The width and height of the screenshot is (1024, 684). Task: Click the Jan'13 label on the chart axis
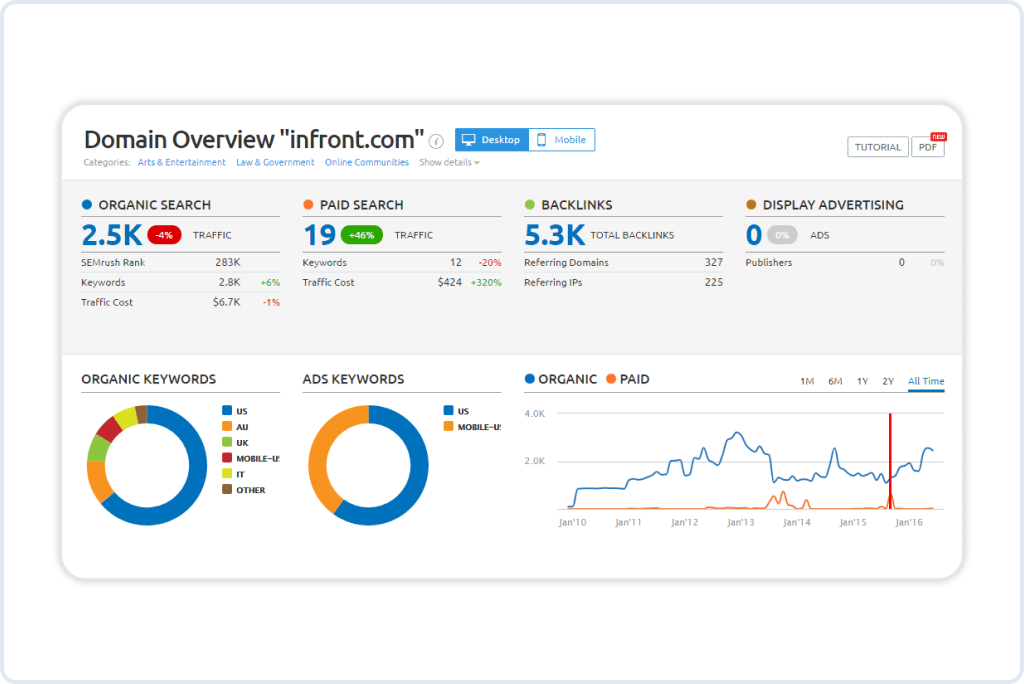(741, 522)
